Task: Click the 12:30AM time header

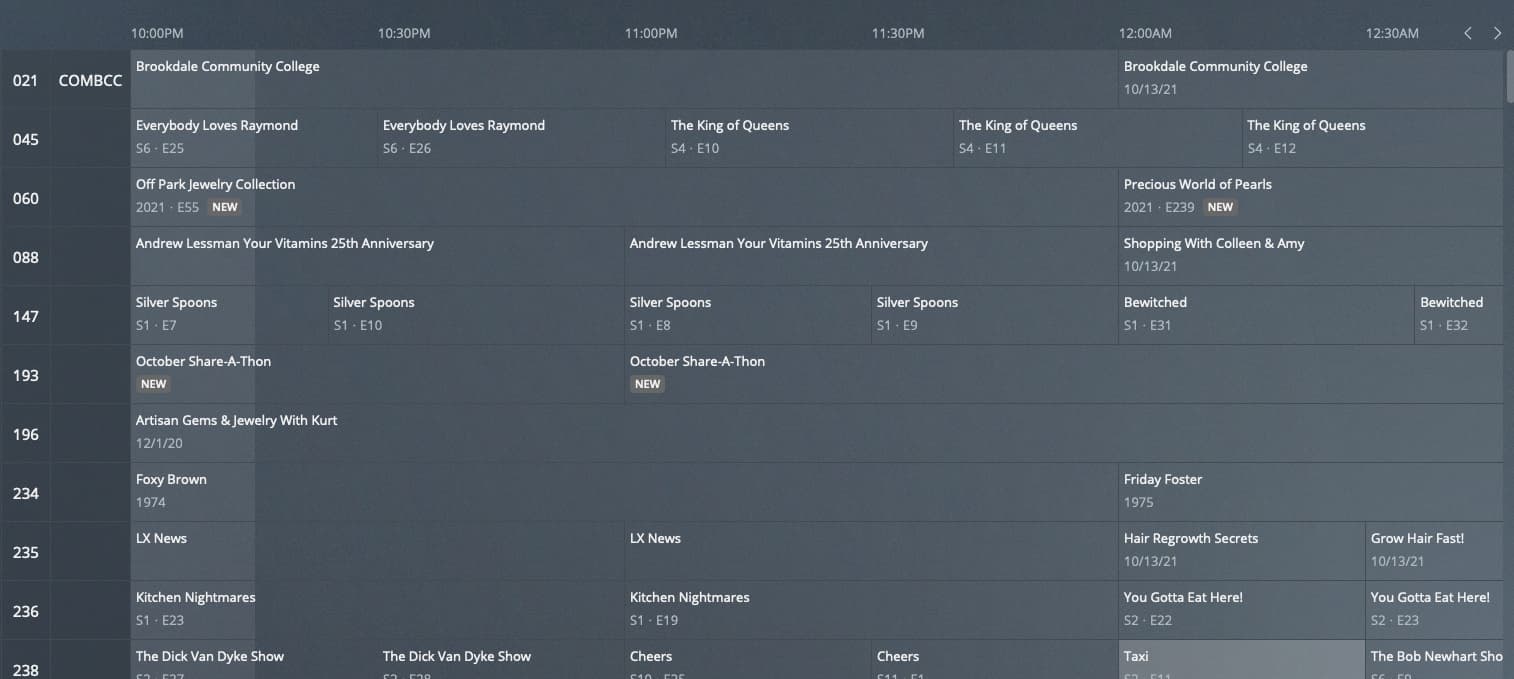Action: point(1392,33)
